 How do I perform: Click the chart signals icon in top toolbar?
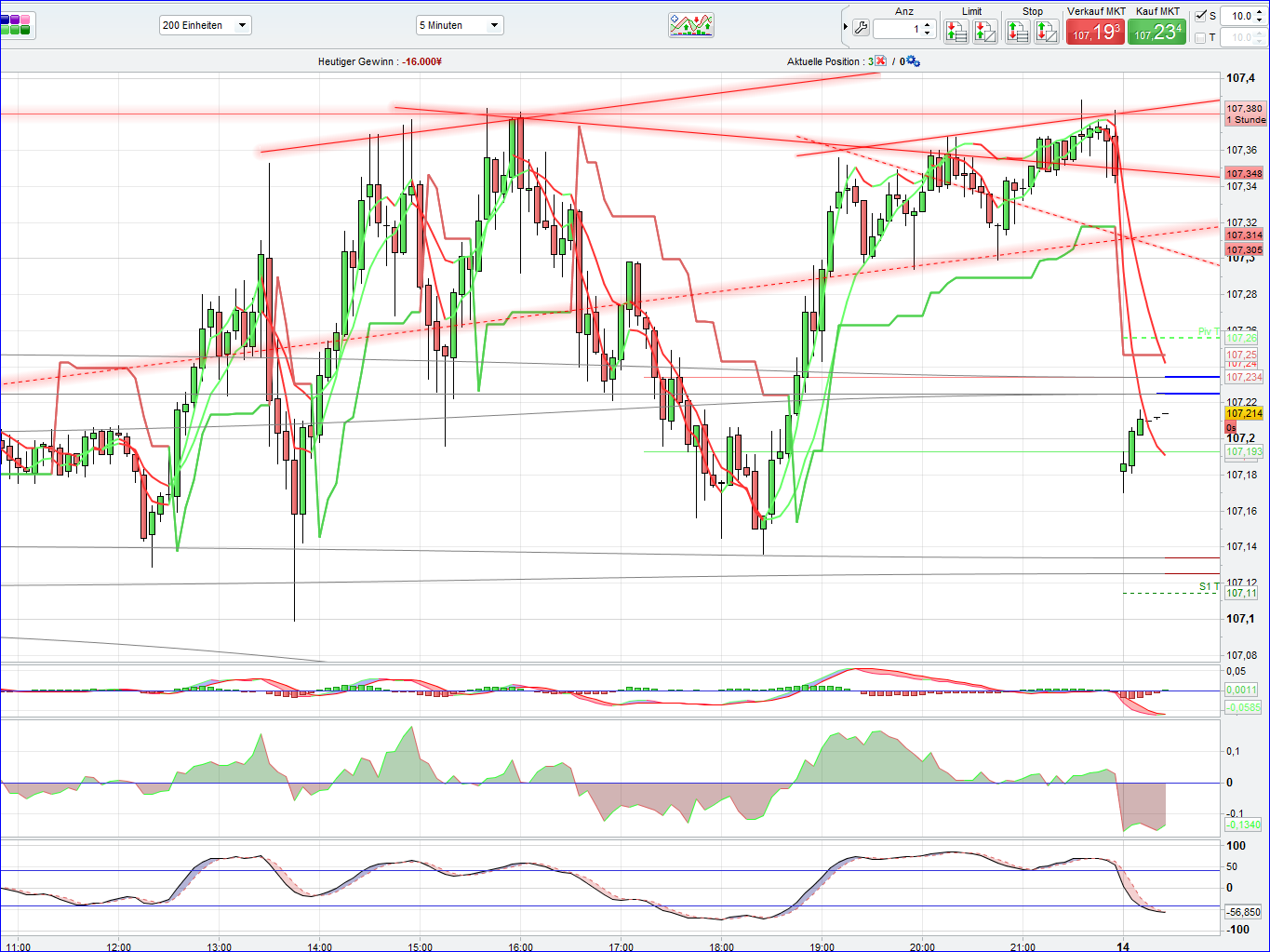pyautogui.click(x=691, y=25)
